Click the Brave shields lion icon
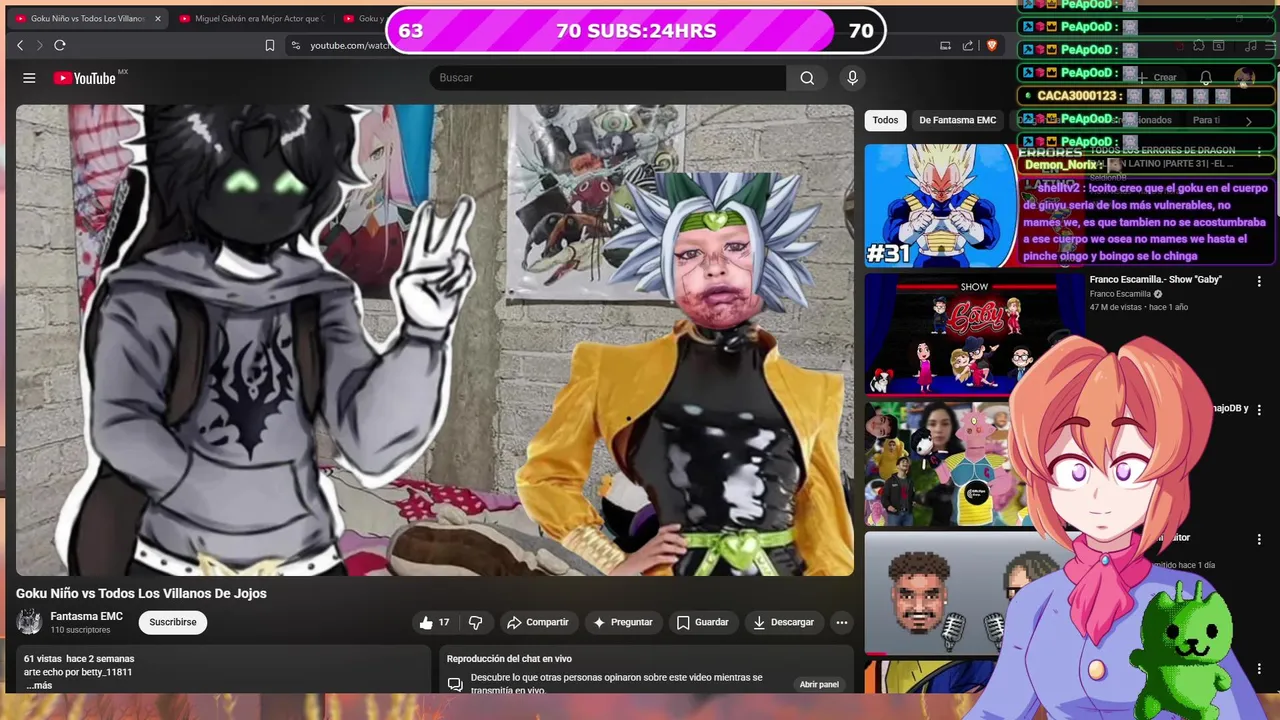The image size is (1280, 720). pyautogui.click(x=992, y=45)
